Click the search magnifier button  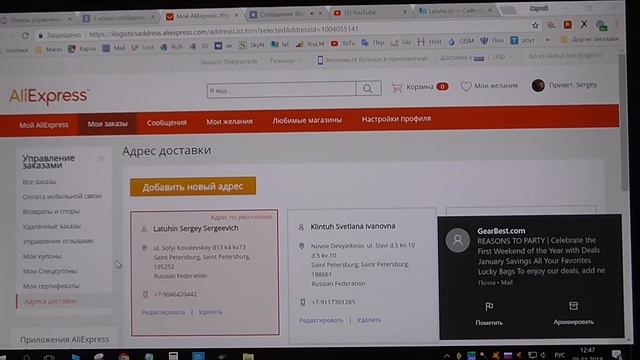368,88
